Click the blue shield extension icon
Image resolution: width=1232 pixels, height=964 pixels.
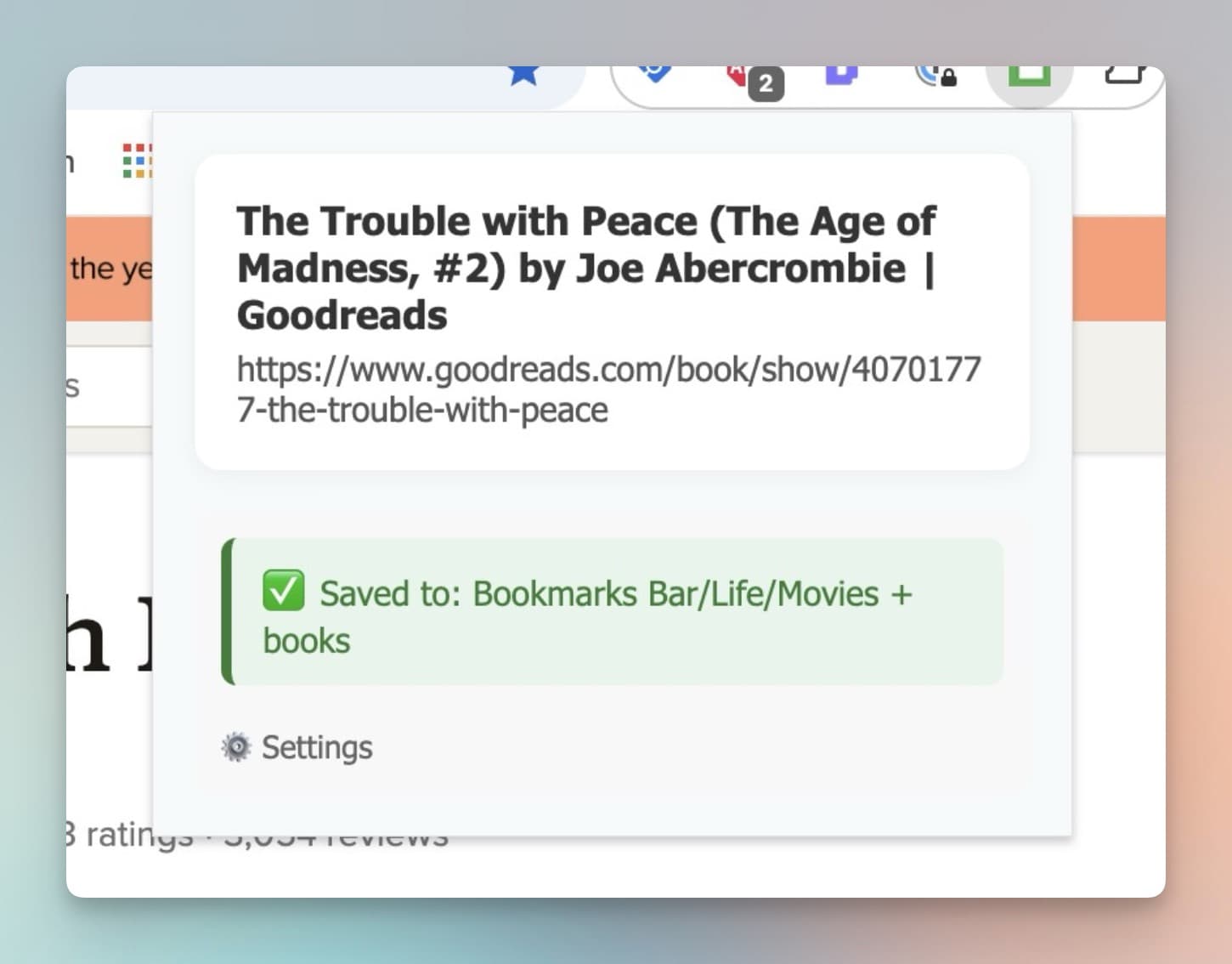(x=654, y=74)
